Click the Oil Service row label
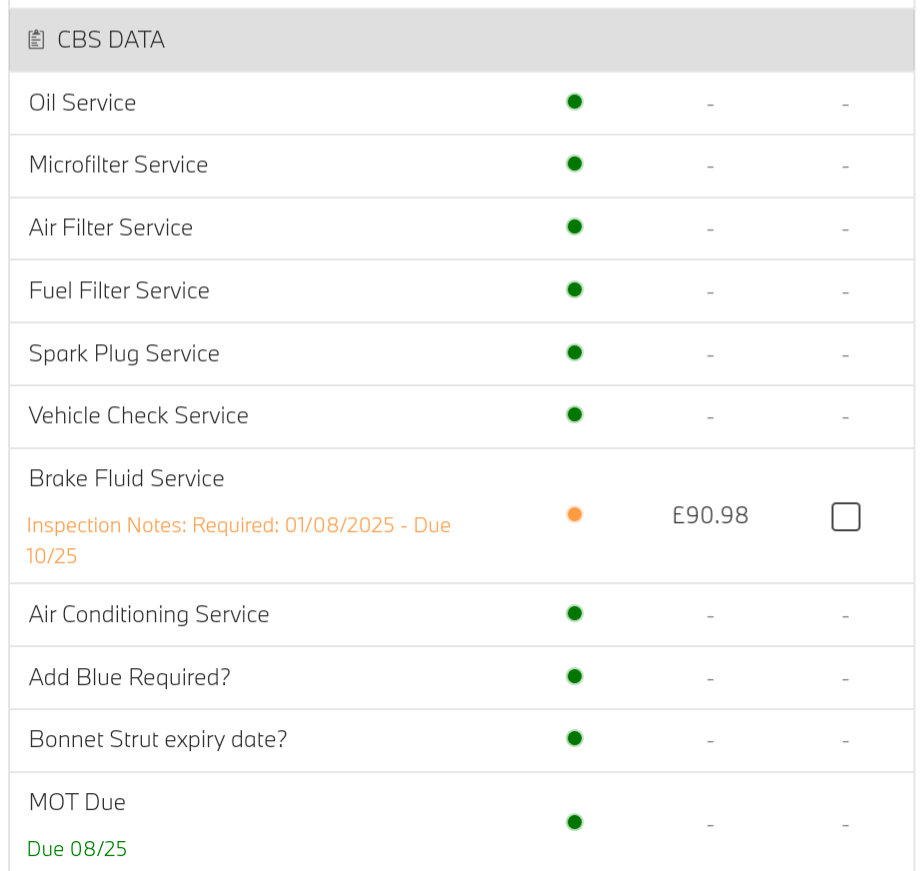Image resolution: width=924 pixels, height=871 pixels. tap(82, 103)
